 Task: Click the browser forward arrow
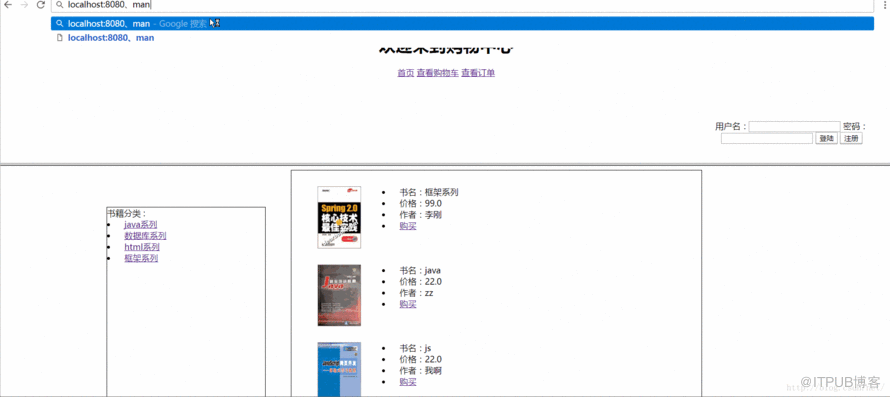pyautogui.click(x=24, y=5)
